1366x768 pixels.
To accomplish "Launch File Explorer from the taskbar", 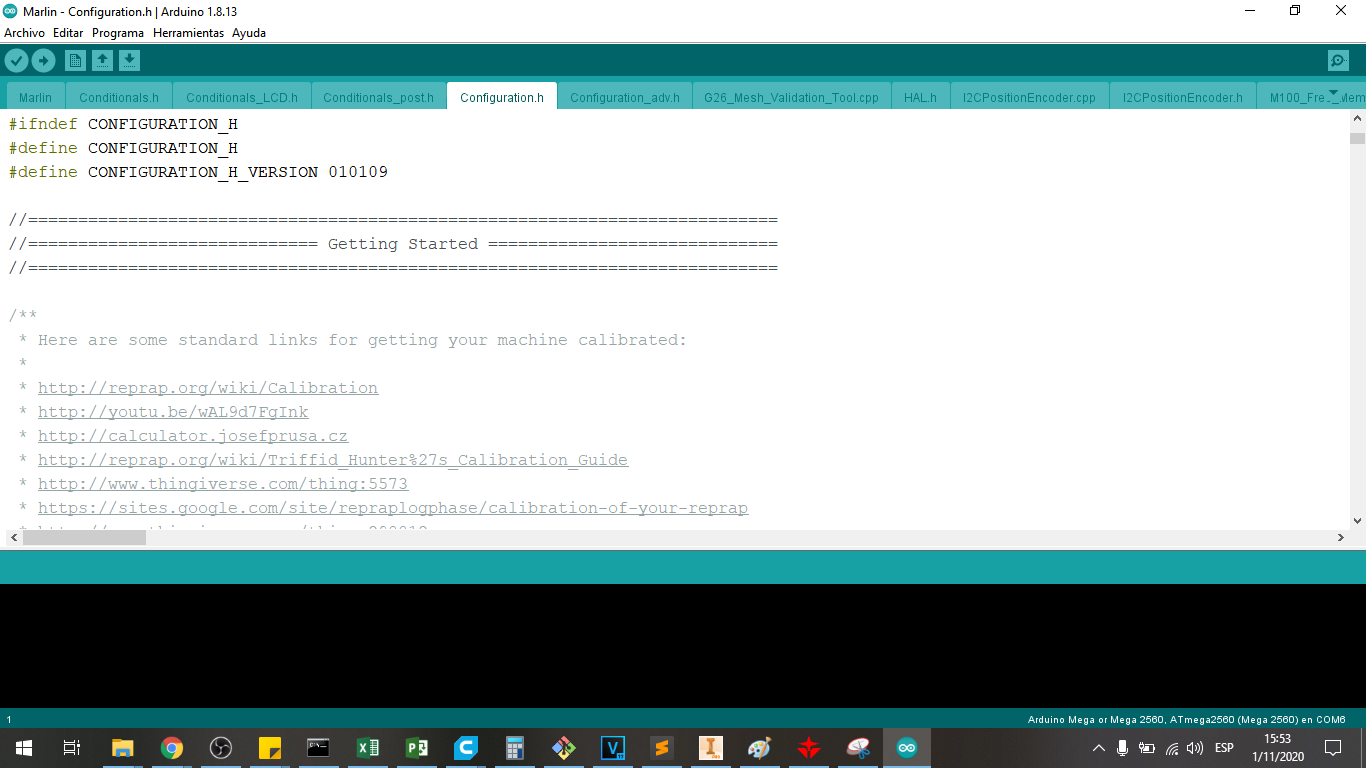I will pyautogui.click(x=122, y=748).
